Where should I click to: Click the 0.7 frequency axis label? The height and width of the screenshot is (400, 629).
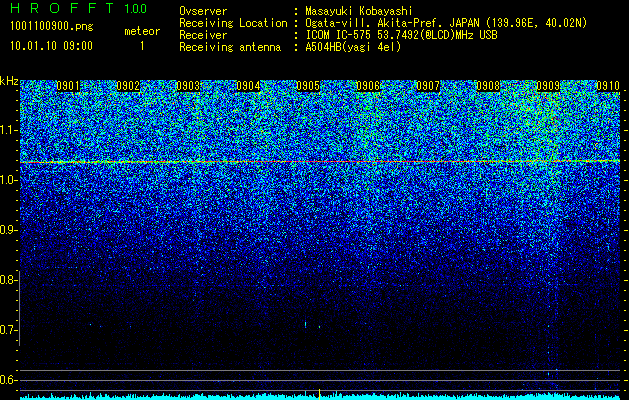tap(8, 330)
